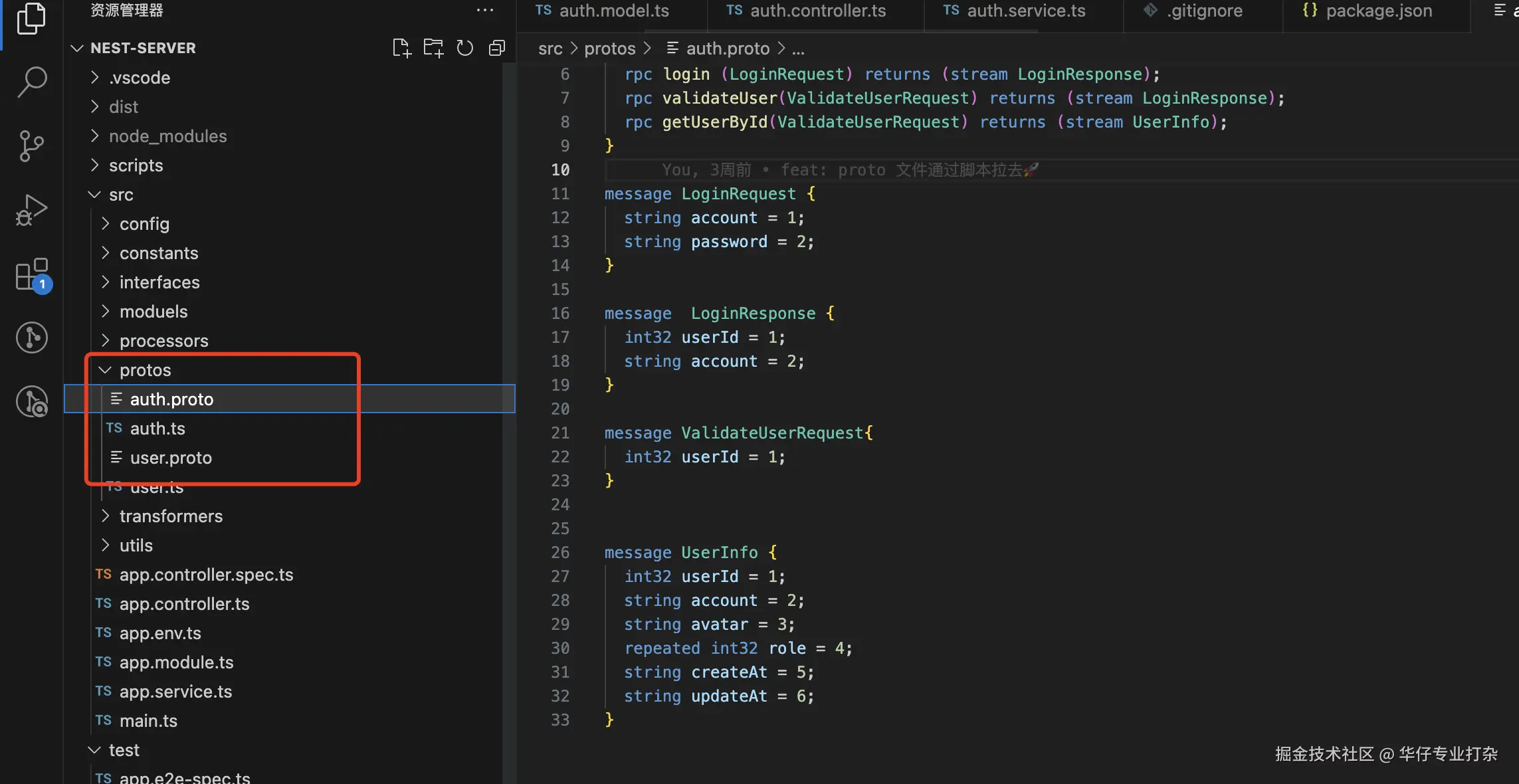
Task: Click the New File icon in explorer
Action: point(401,48)
